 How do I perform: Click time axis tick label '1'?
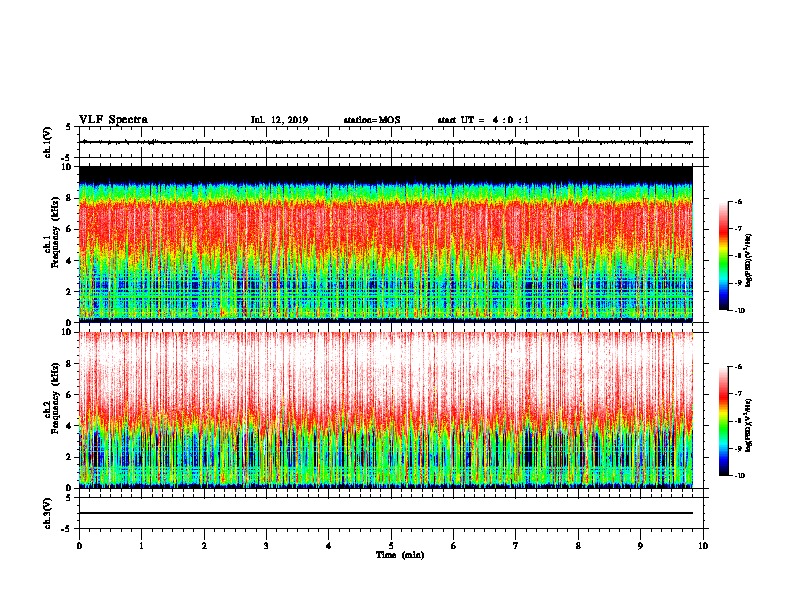[141, 546]
